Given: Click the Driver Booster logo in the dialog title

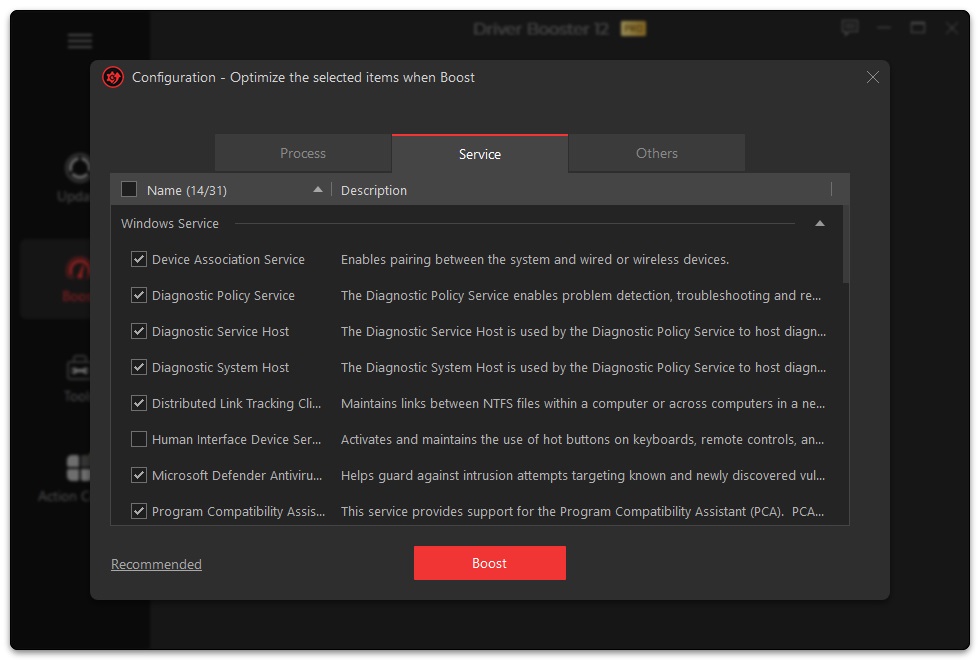Looking at the screenshot, I should click(113, 78).
